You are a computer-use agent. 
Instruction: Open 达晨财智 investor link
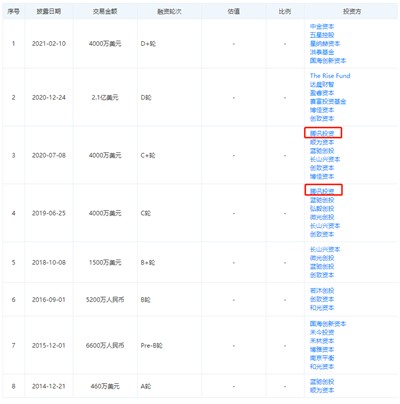pyautogui.click(x=322, y=84)
